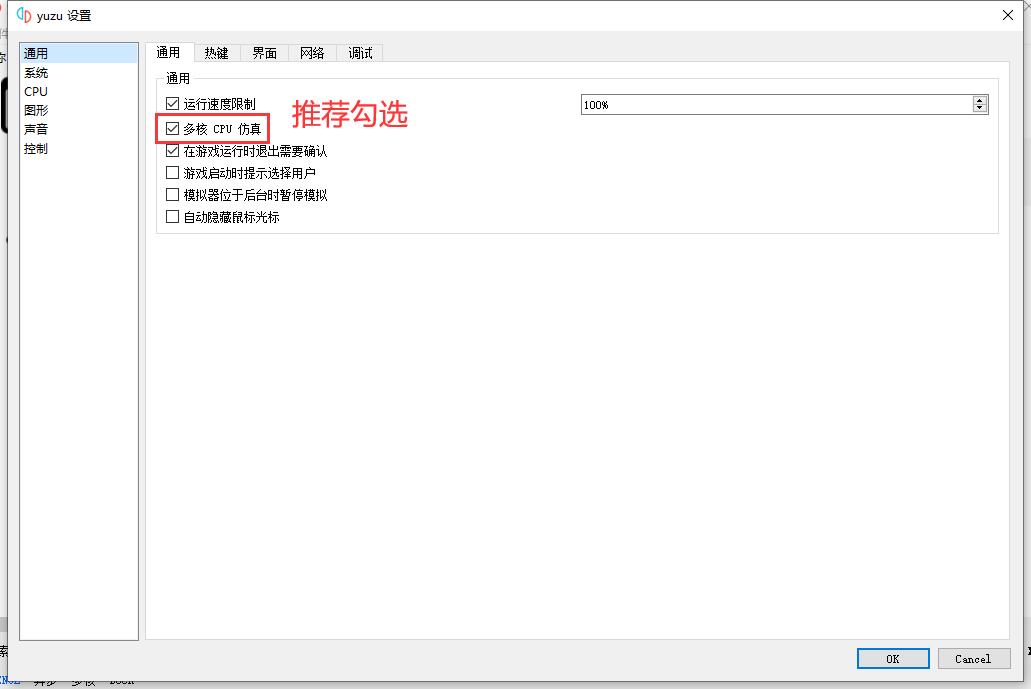Disable 在游戏运行时退出需要确认 confirmation option
The height and width of the screenshot is (689, 1031).
coord(172,150)
